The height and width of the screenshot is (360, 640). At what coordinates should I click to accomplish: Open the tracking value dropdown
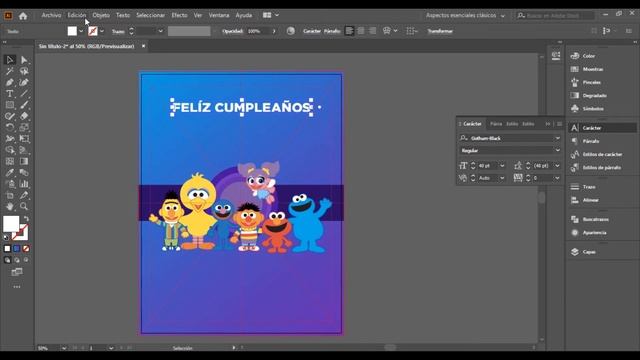pos(558,178)
